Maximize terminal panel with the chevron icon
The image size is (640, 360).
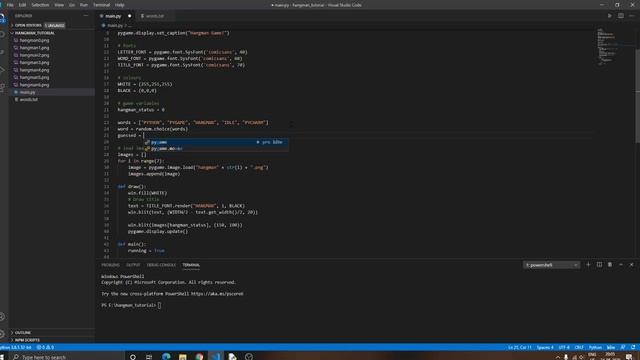pos(621,265)
